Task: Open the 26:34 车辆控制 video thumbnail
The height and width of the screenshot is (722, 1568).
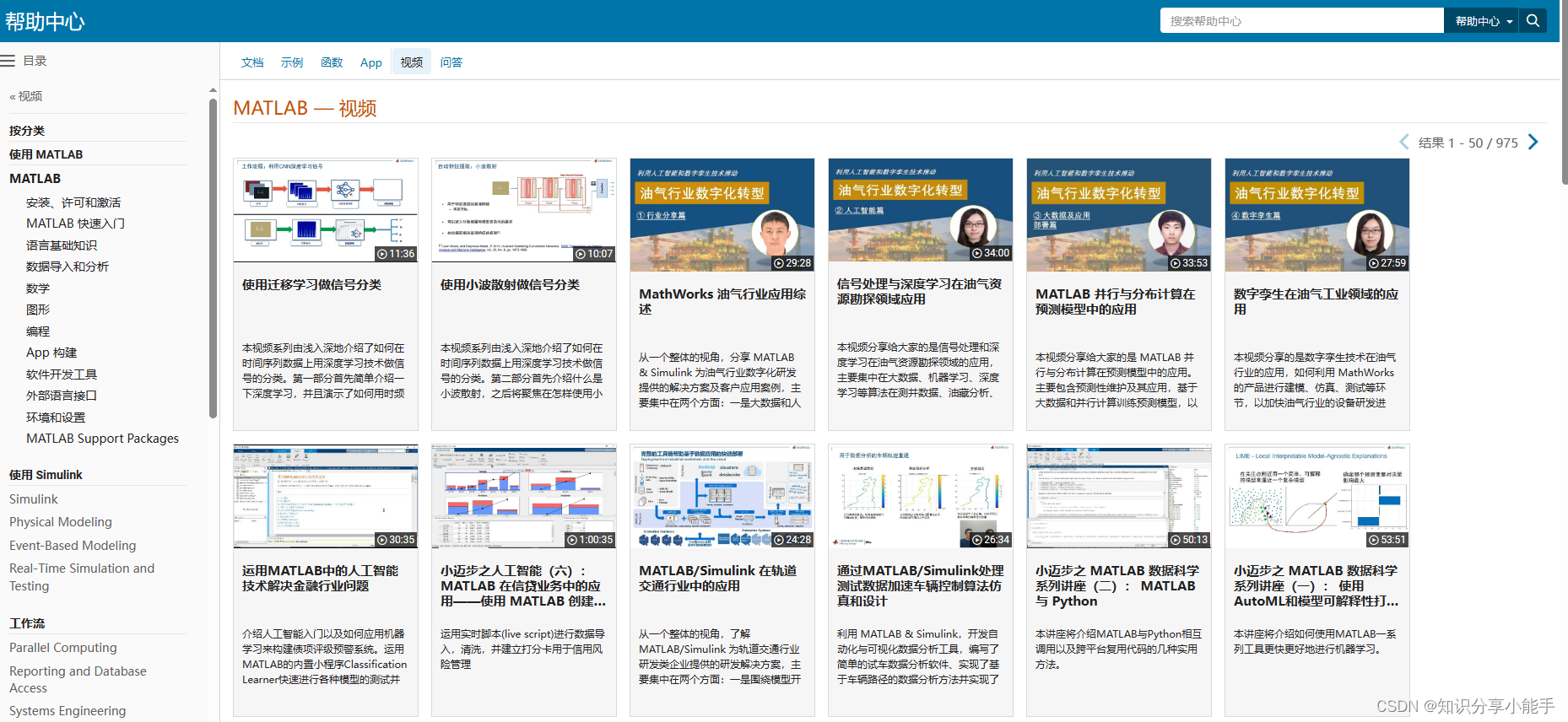Action: coord(920,497)
